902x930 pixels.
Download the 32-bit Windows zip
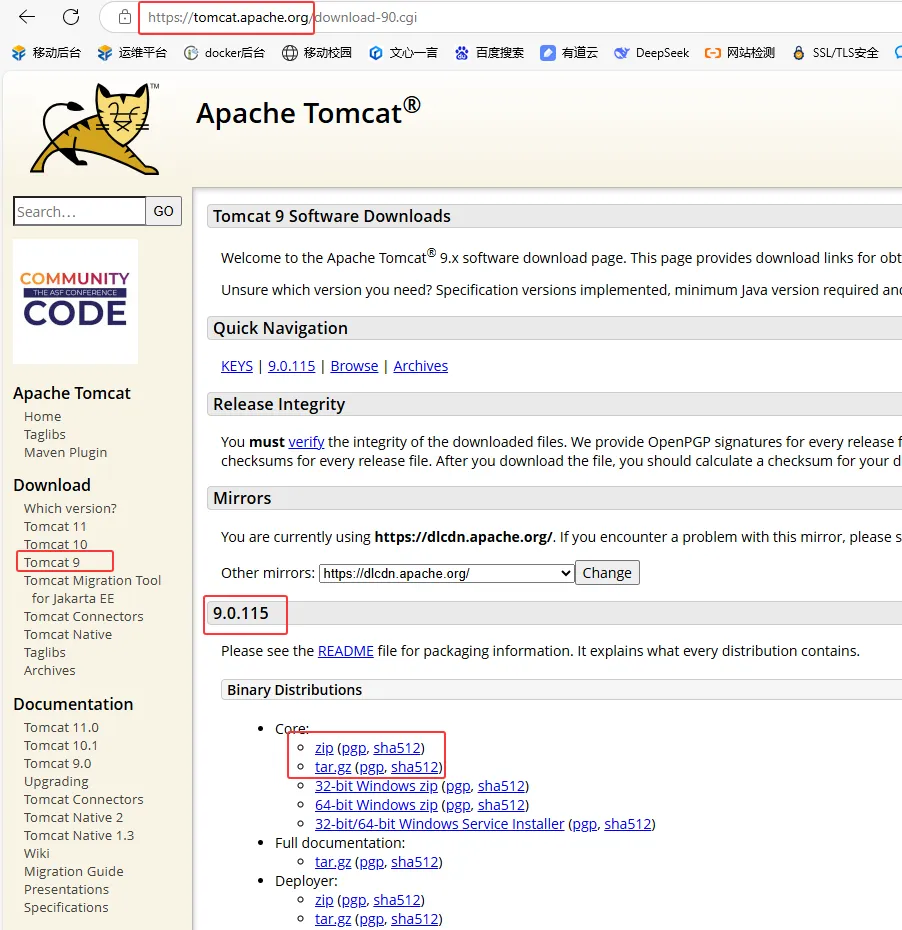(x=376, y=786)
